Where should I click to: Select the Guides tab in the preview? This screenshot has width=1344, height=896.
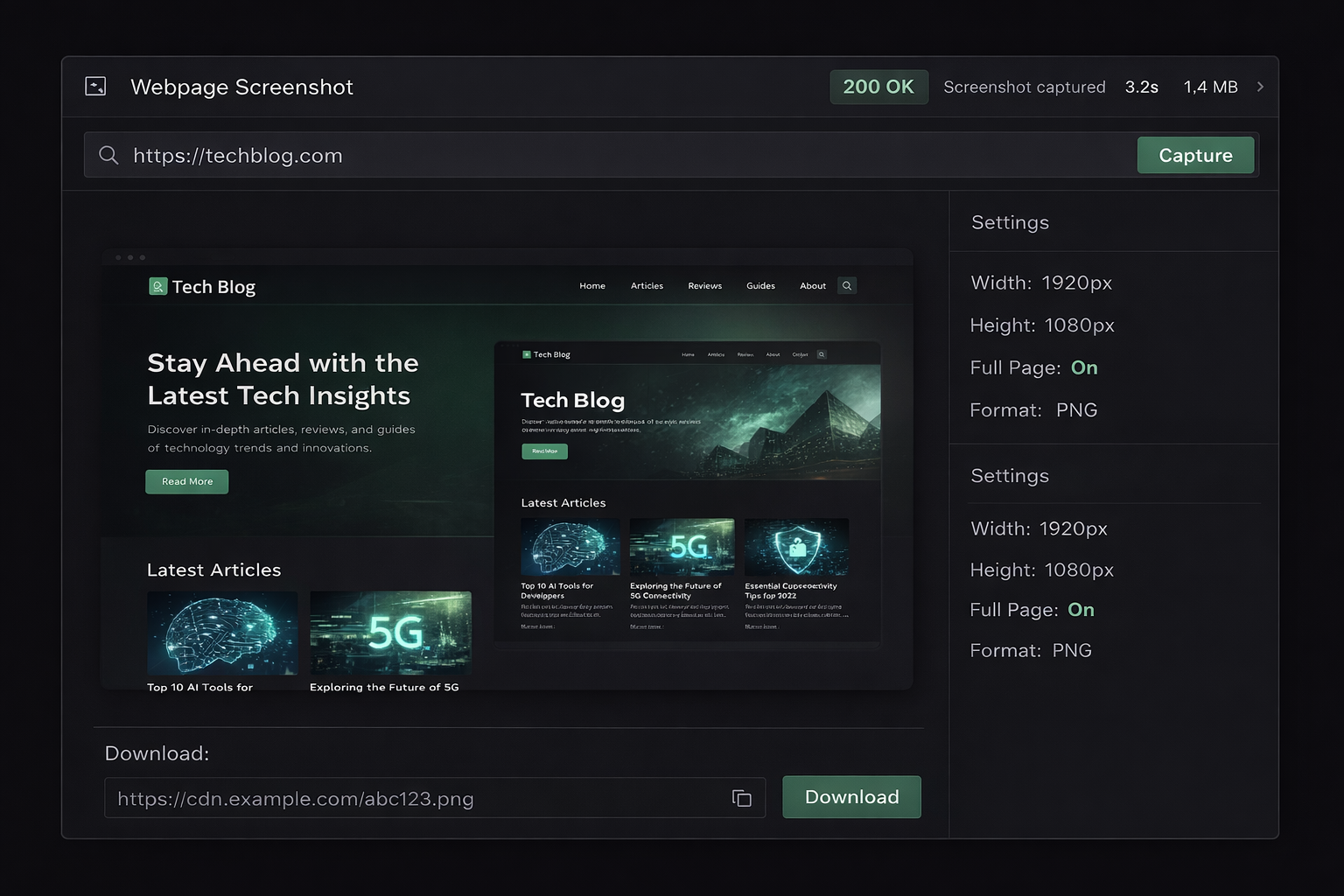760,285
